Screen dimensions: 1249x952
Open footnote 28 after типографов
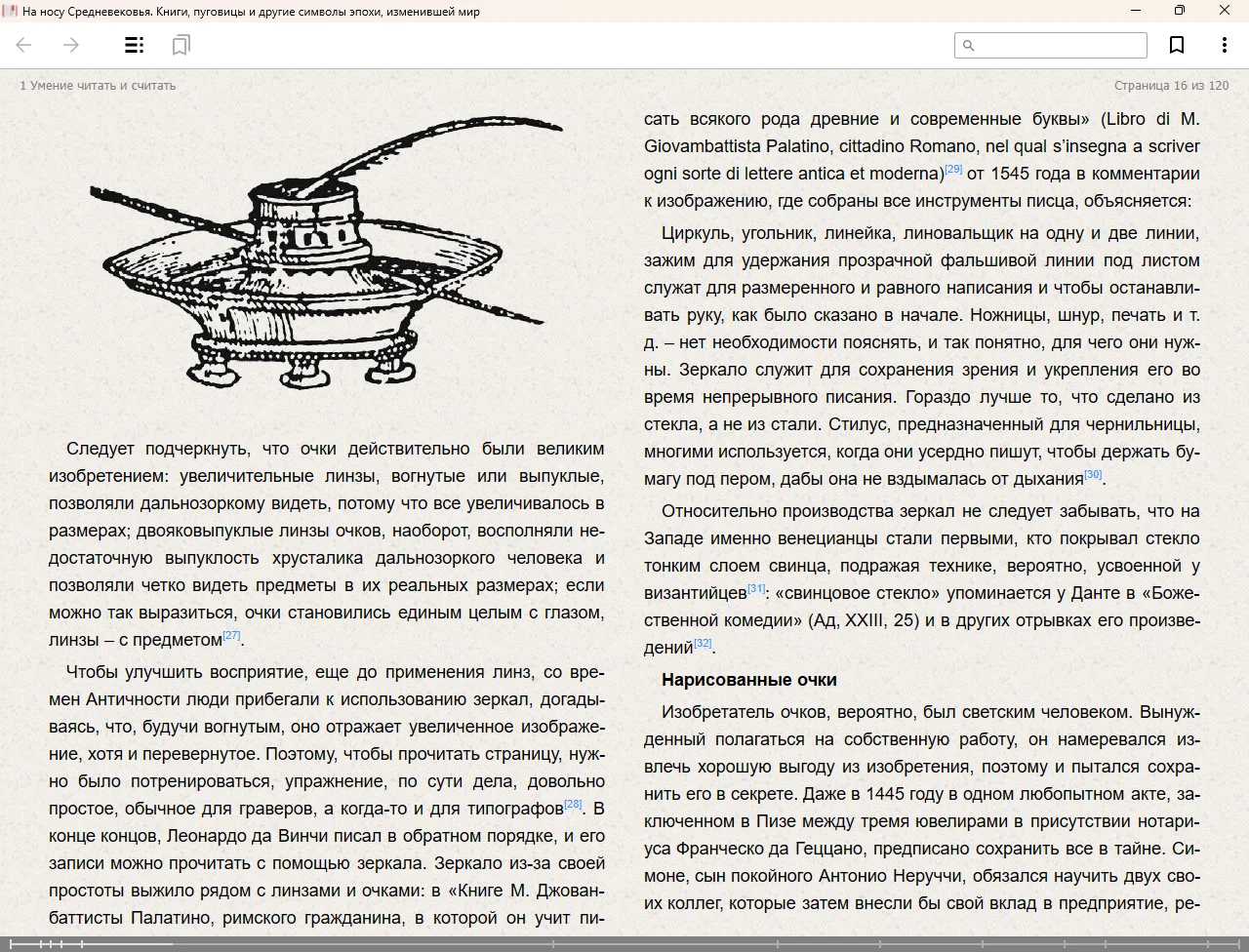tap(573, 805)
